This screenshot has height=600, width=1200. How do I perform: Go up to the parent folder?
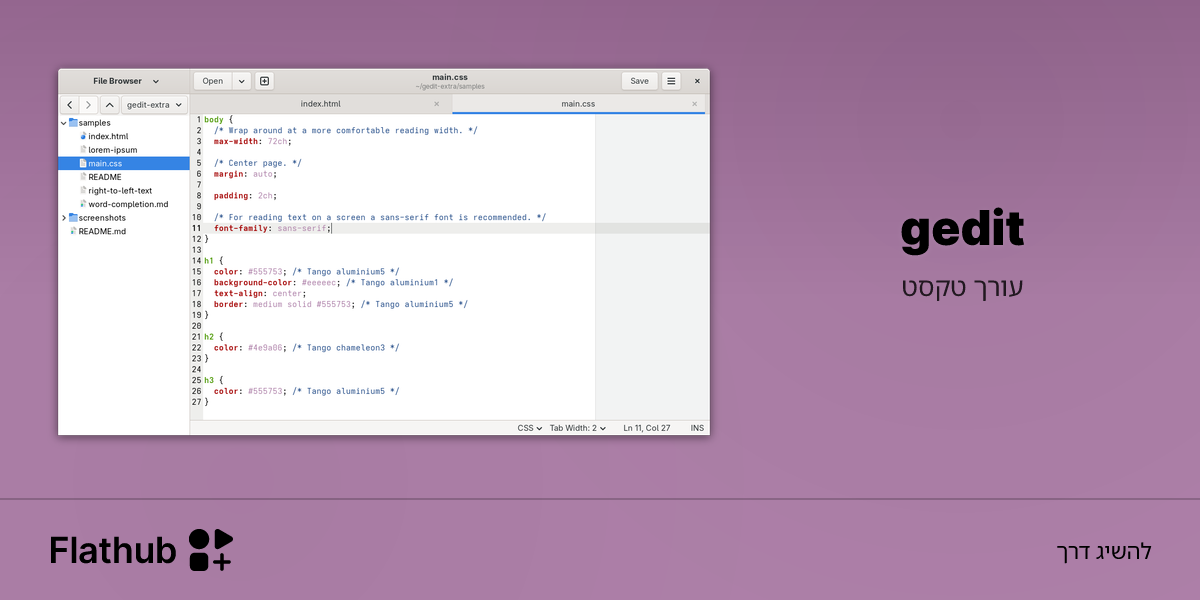pyautogui.click(x=110, y=105)
